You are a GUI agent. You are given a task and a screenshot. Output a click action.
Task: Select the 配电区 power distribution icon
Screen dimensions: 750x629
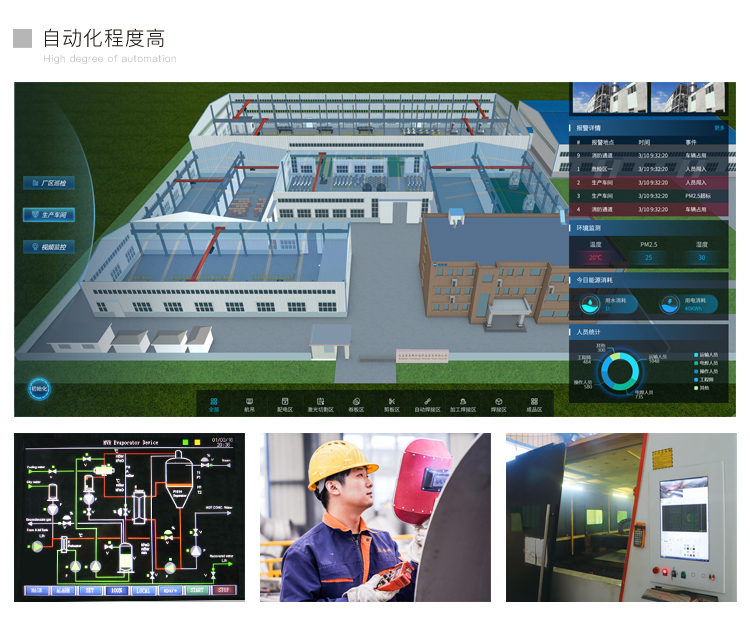(285, 403)
